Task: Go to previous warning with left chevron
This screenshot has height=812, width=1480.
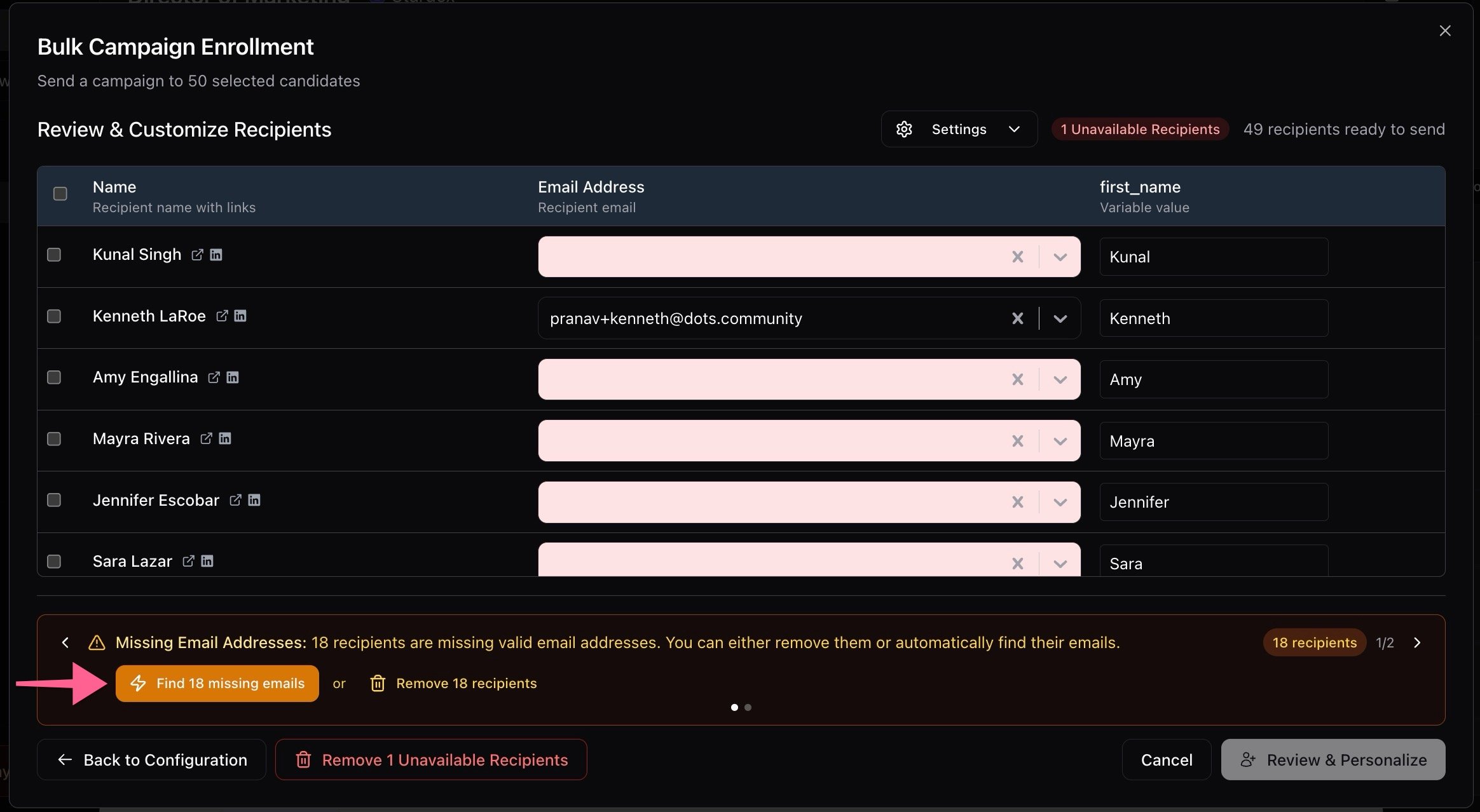Action: pos(65,642)
